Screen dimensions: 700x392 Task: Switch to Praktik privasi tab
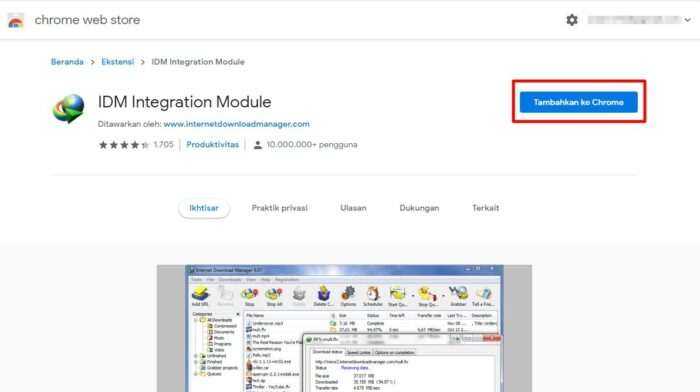click(x=279, y=208)
